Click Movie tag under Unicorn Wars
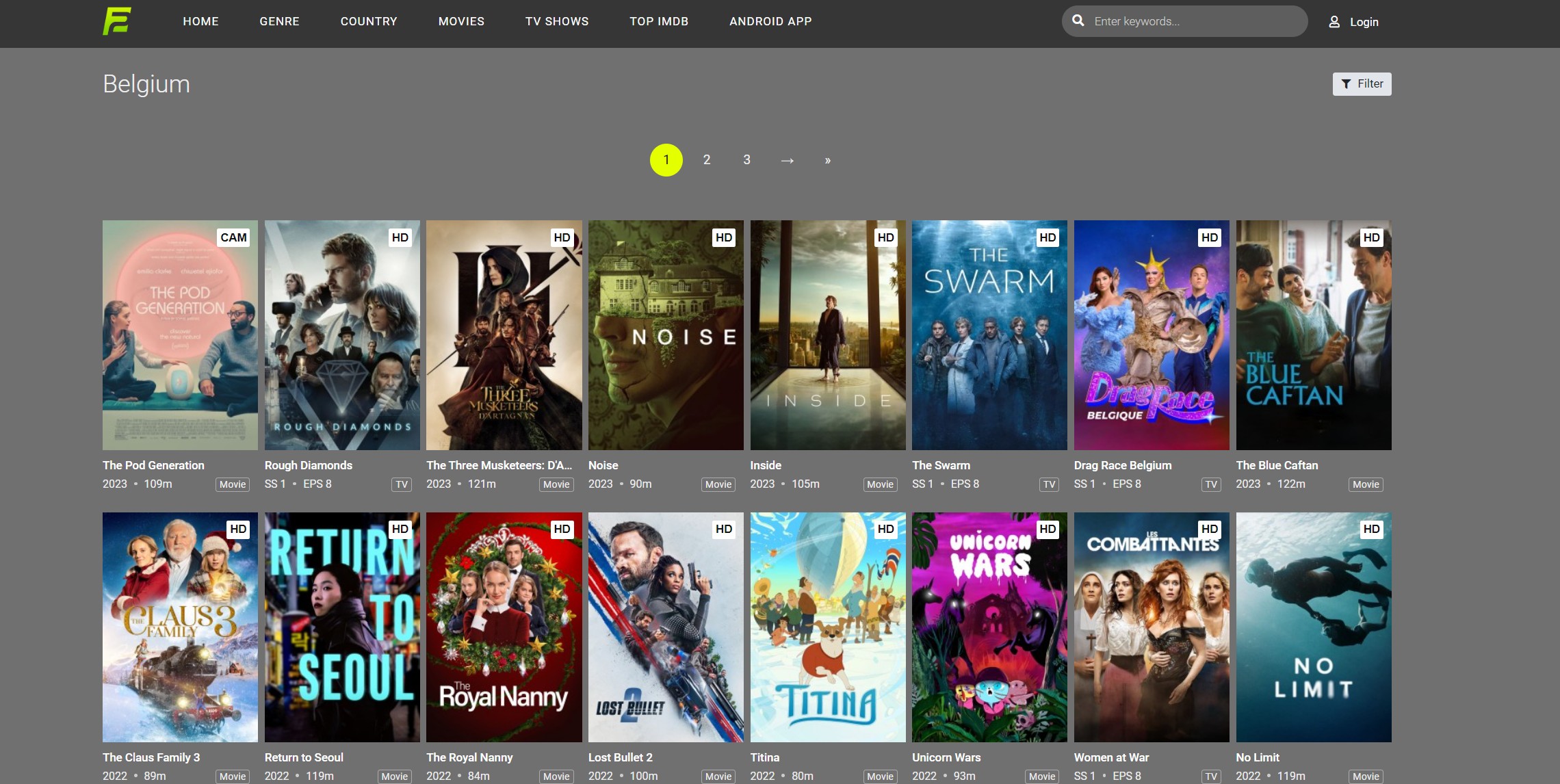Screen dimensions: 1560x784 click(x=1042, y=776)
